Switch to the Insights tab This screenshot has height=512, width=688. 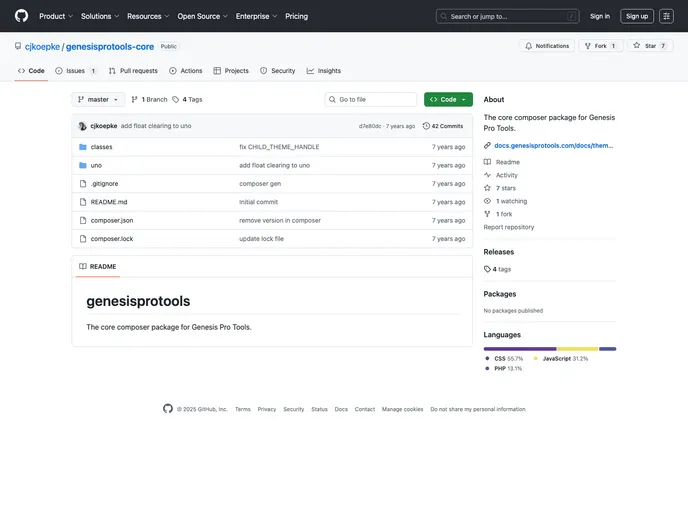click(x=323, y=71)
